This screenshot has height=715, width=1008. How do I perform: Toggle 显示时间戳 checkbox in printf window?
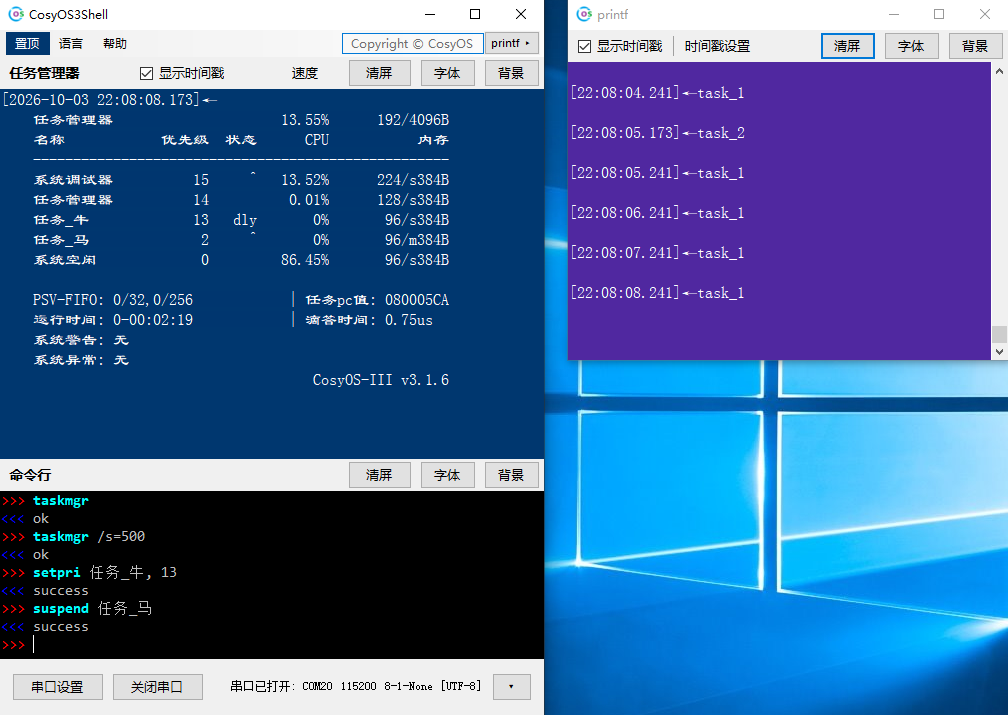tap(584, 46)
